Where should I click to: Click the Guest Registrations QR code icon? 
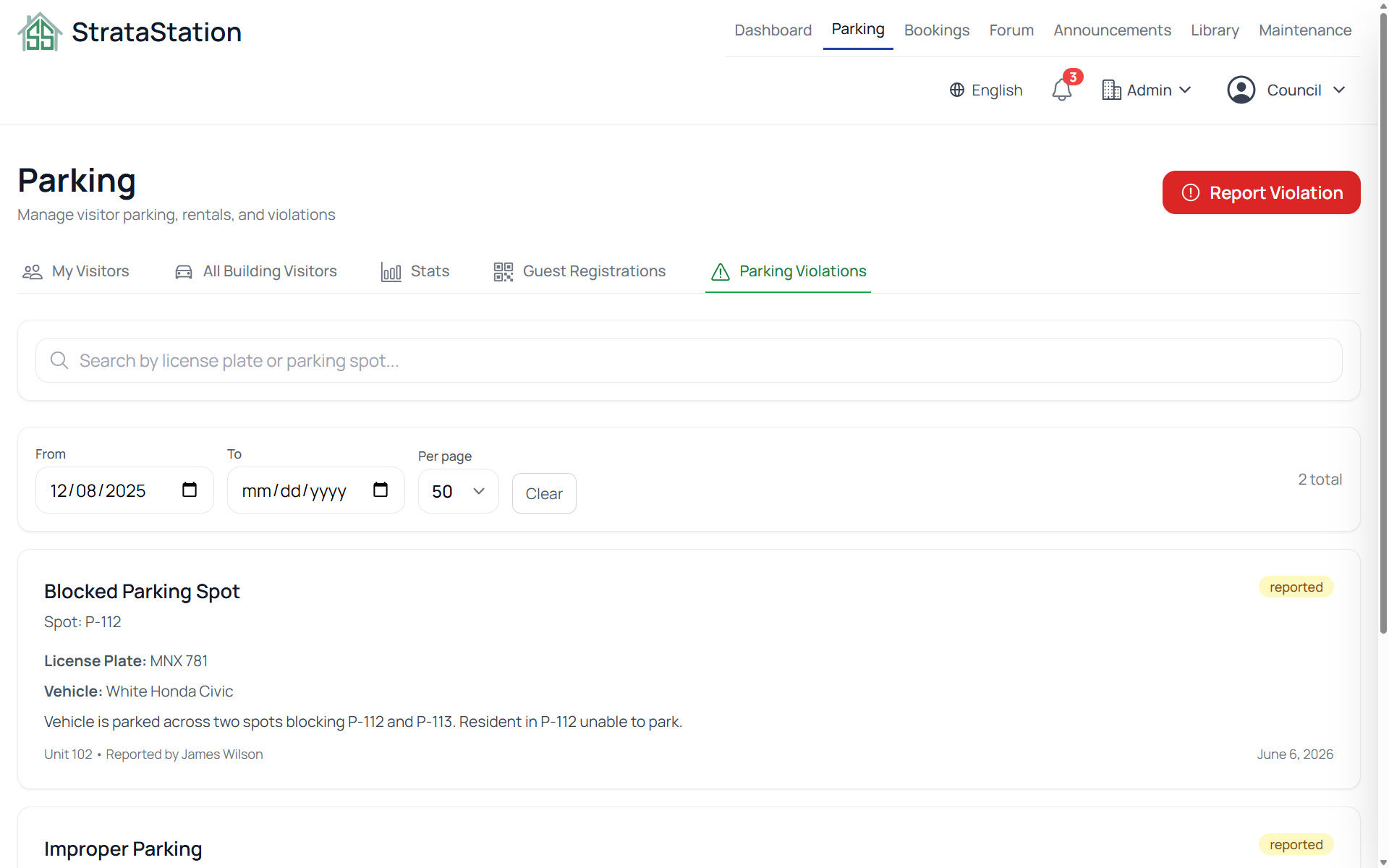click(504, 272)
